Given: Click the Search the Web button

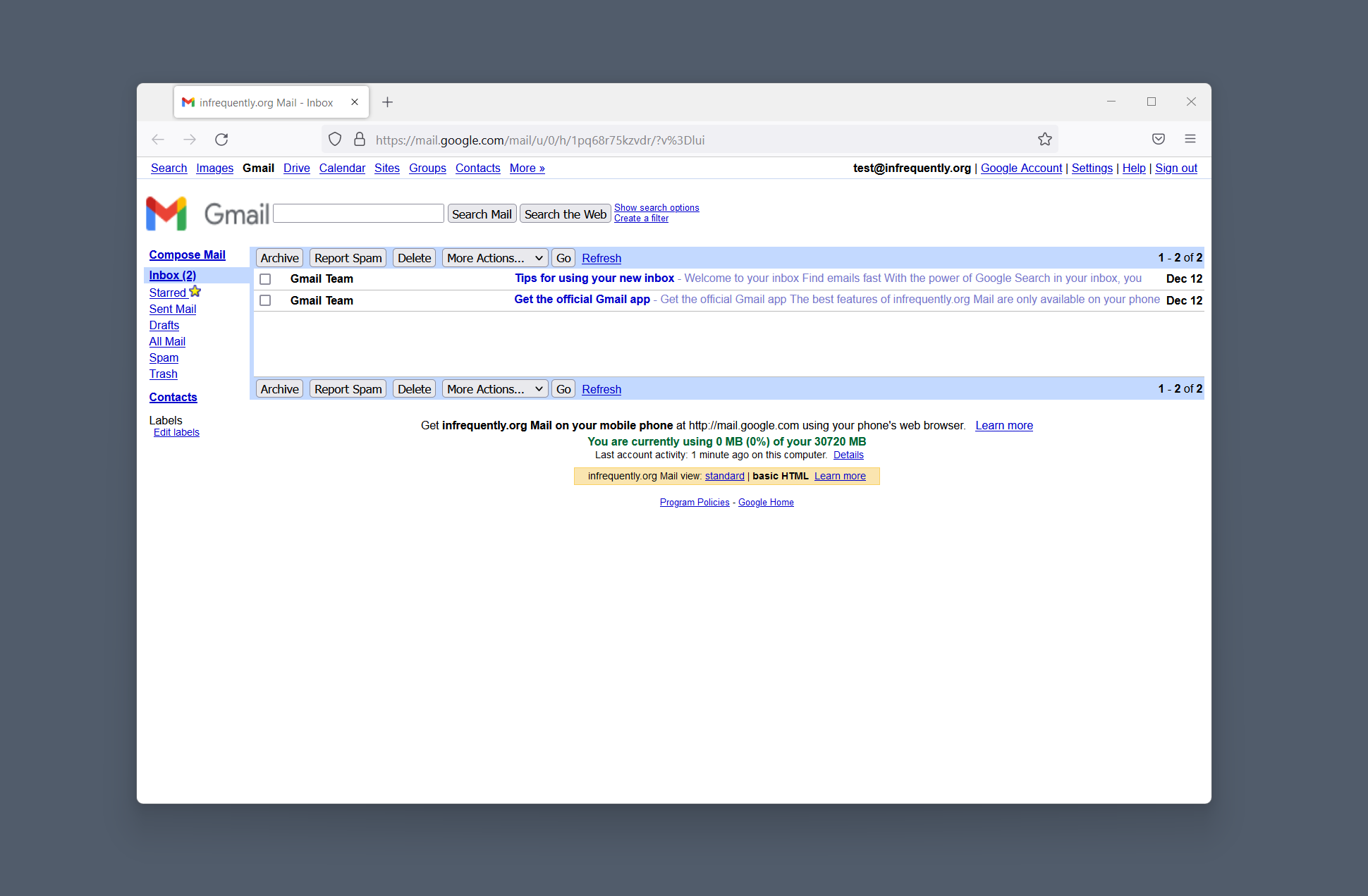Looking at the screenshot, I should pyautogui.click(x=565, y=214).
